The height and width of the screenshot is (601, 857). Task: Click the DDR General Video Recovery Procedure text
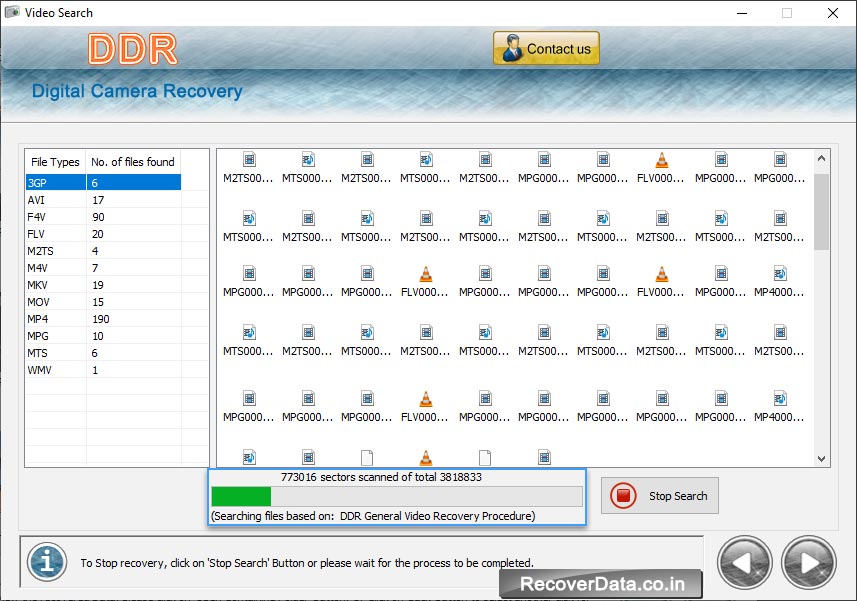[x=437, y=516]
